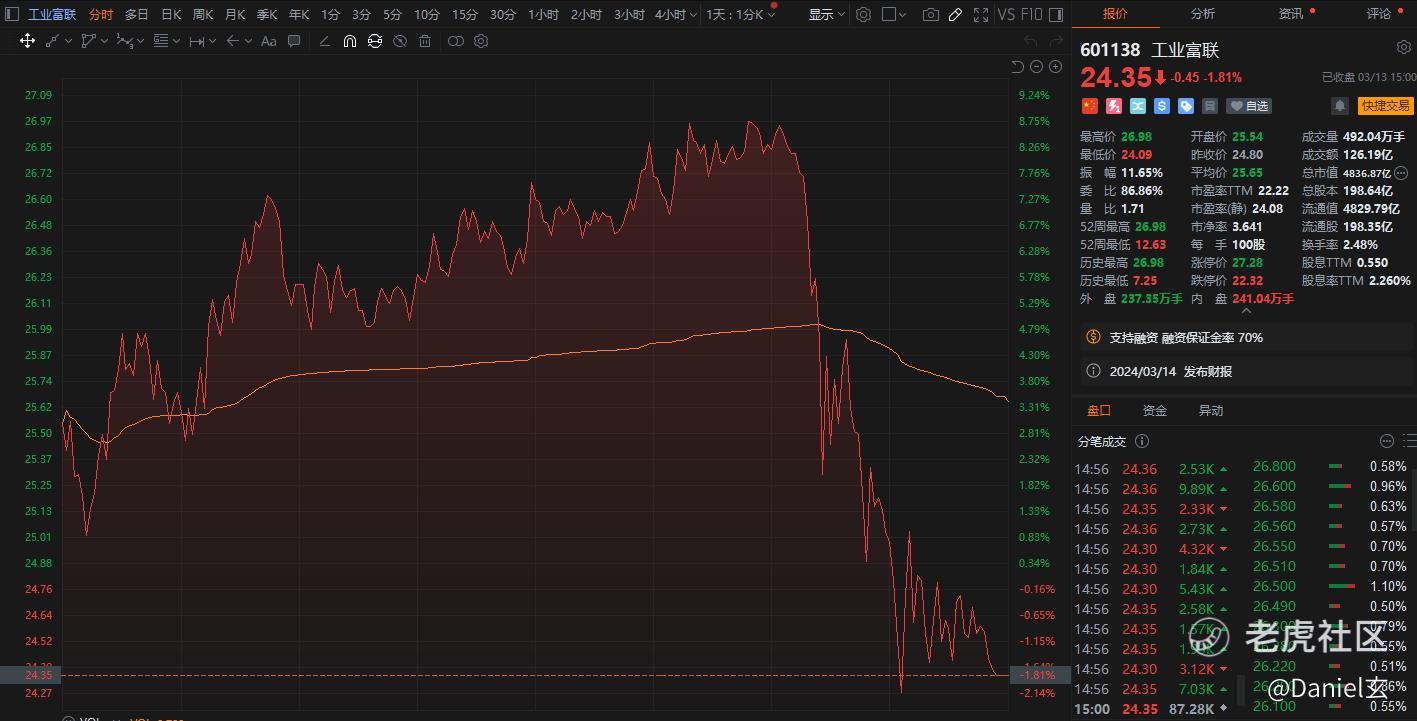1417x721 pixels.
Task: Click the 工业富联 stock name link
Action: (52, 15)
